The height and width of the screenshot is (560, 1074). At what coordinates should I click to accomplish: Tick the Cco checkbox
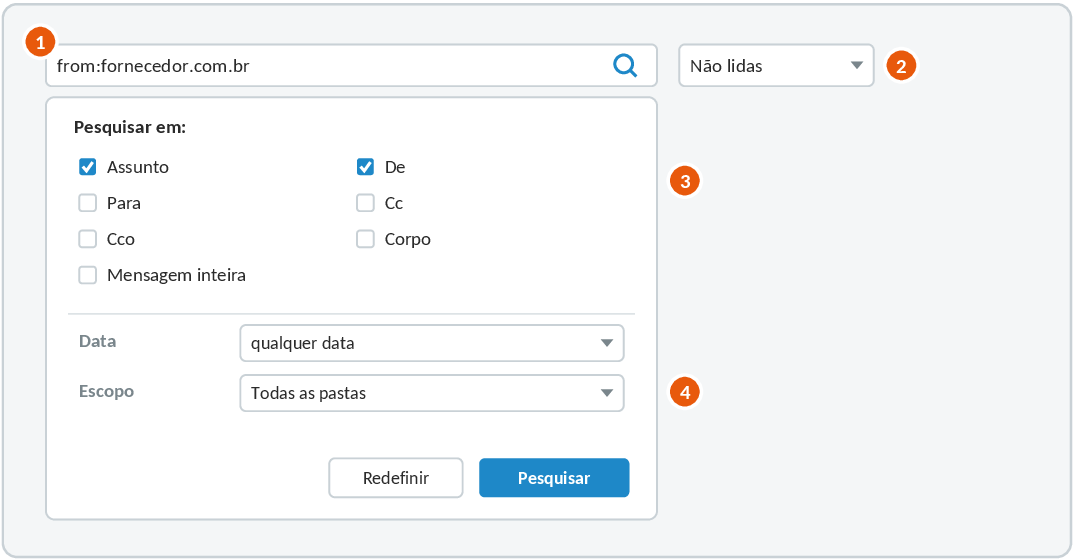[88, 239]
